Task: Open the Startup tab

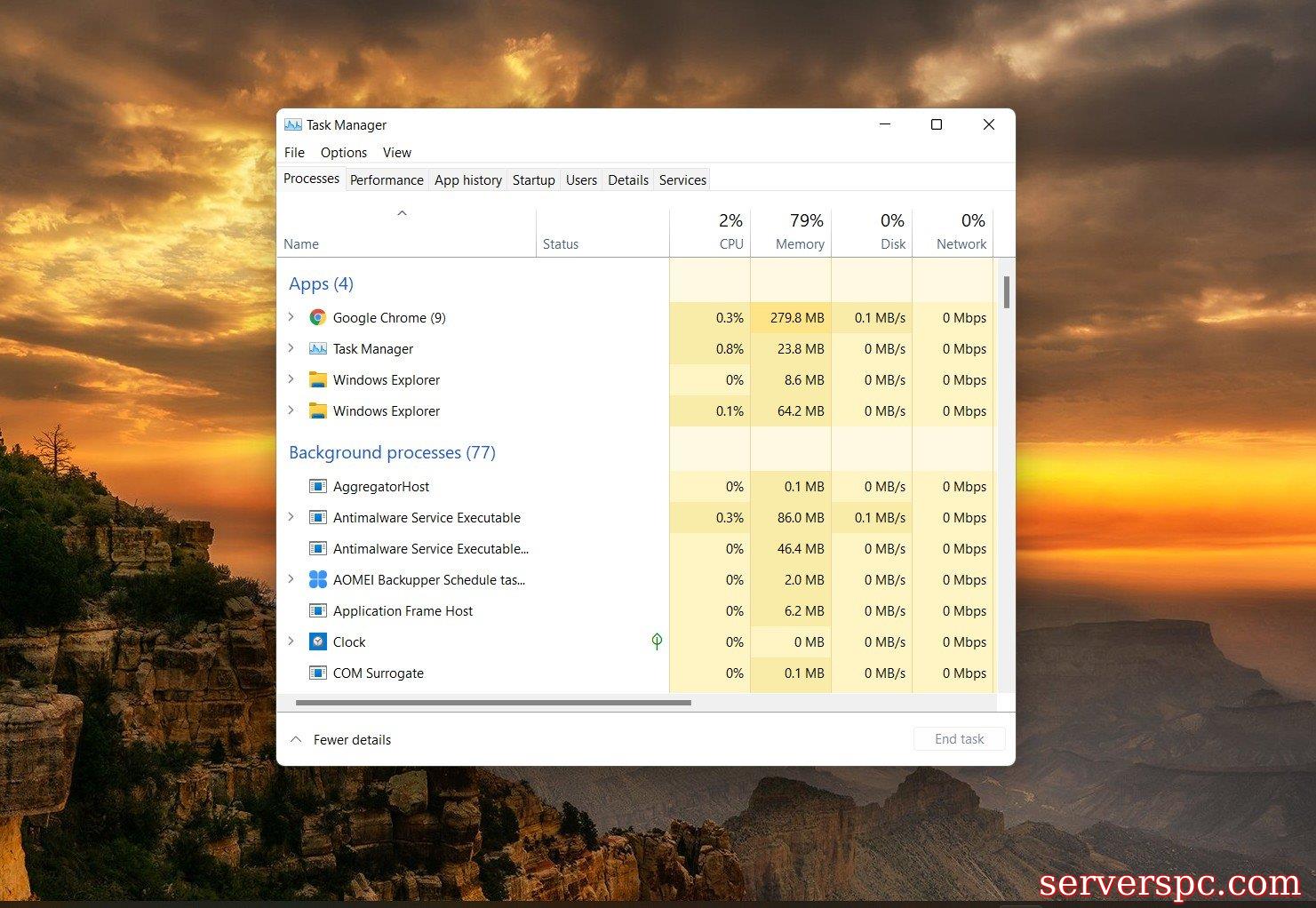Action: point(533,179)
